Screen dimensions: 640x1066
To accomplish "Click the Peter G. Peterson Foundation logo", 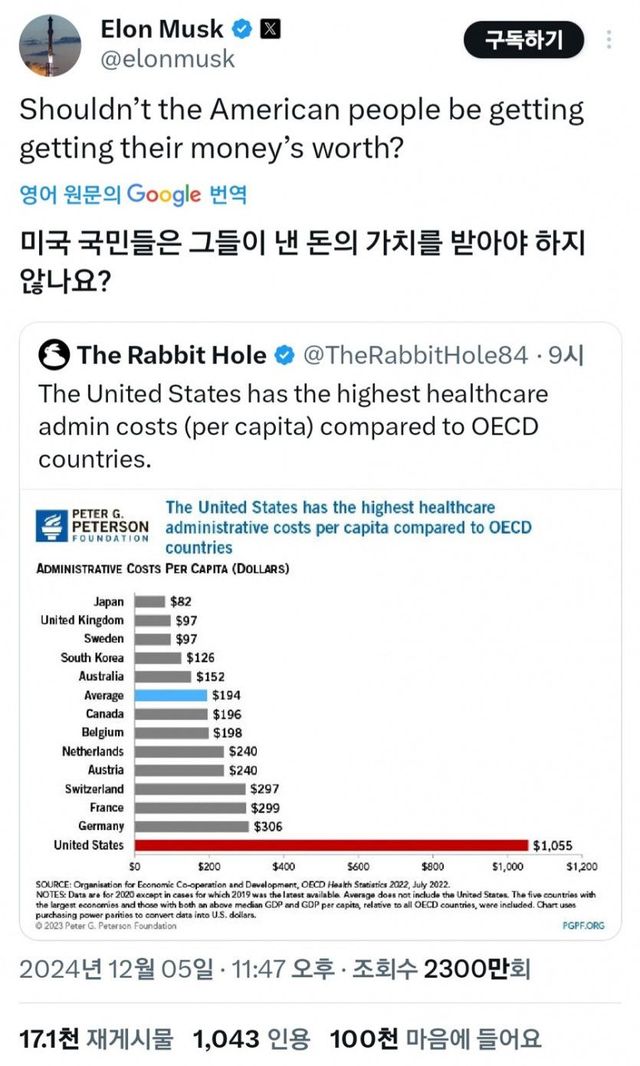I will click(x=92, y=524).
